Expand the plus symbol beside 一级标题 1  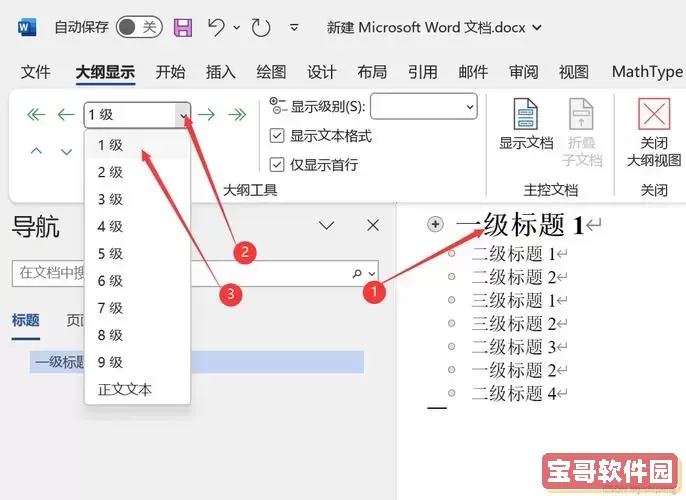tap(435, 224)
